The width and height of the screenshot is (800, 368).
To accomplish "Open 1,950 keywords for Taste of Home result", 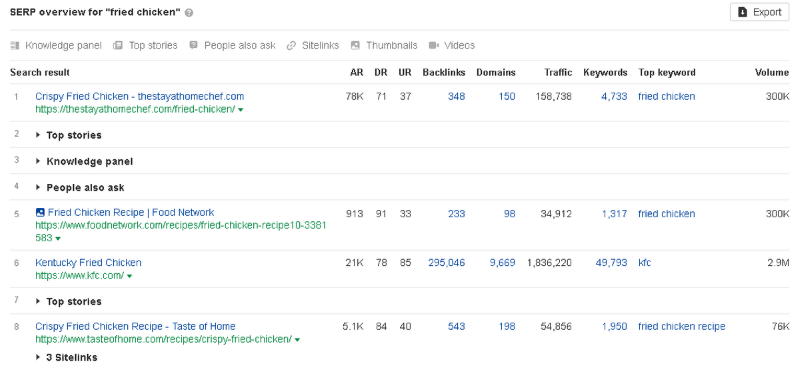I will (614, 326).
